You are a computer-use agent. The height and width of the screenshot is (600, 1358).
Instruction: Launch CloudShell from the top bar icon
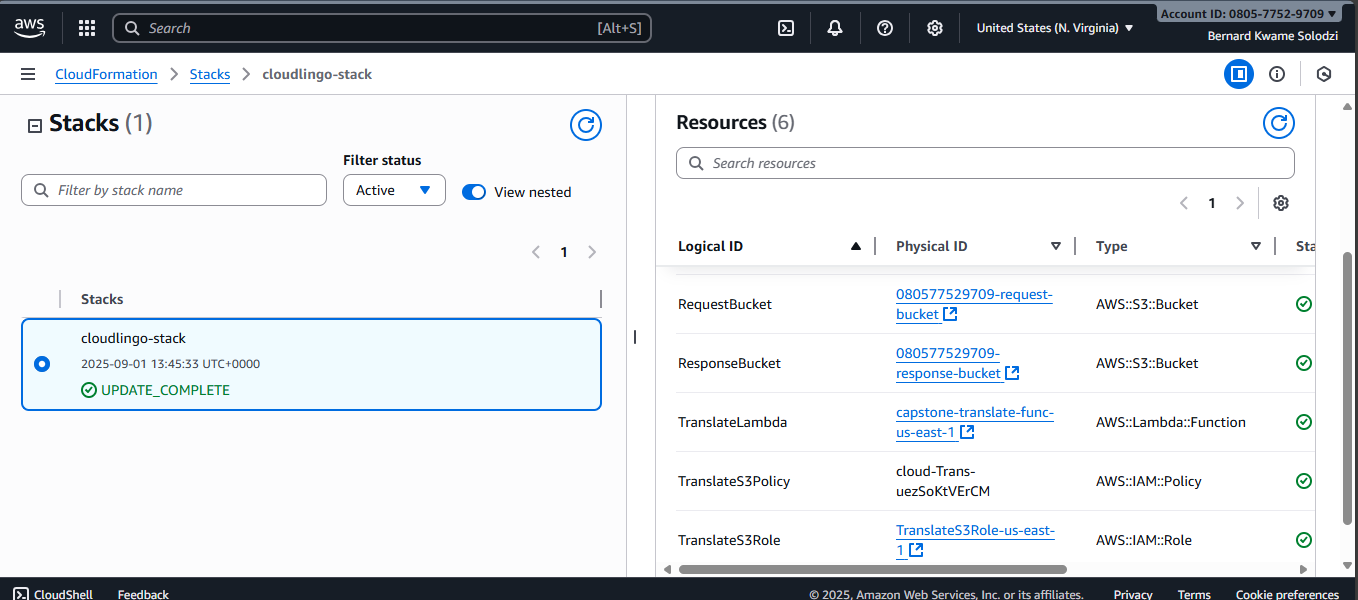pyautogui.click(x=786, y=28)
